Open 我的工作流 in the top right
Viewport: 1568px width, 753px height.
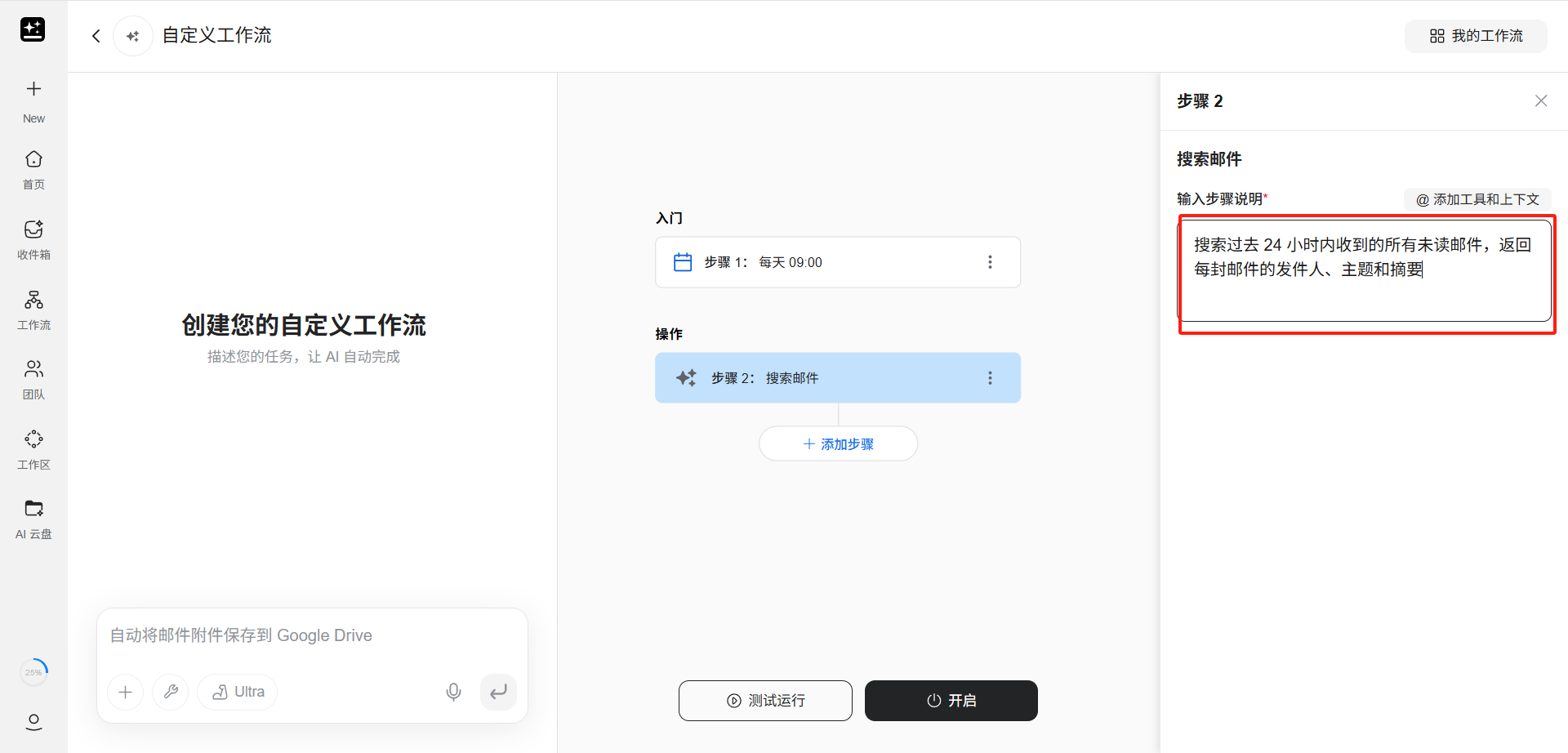click(1476, 36)
